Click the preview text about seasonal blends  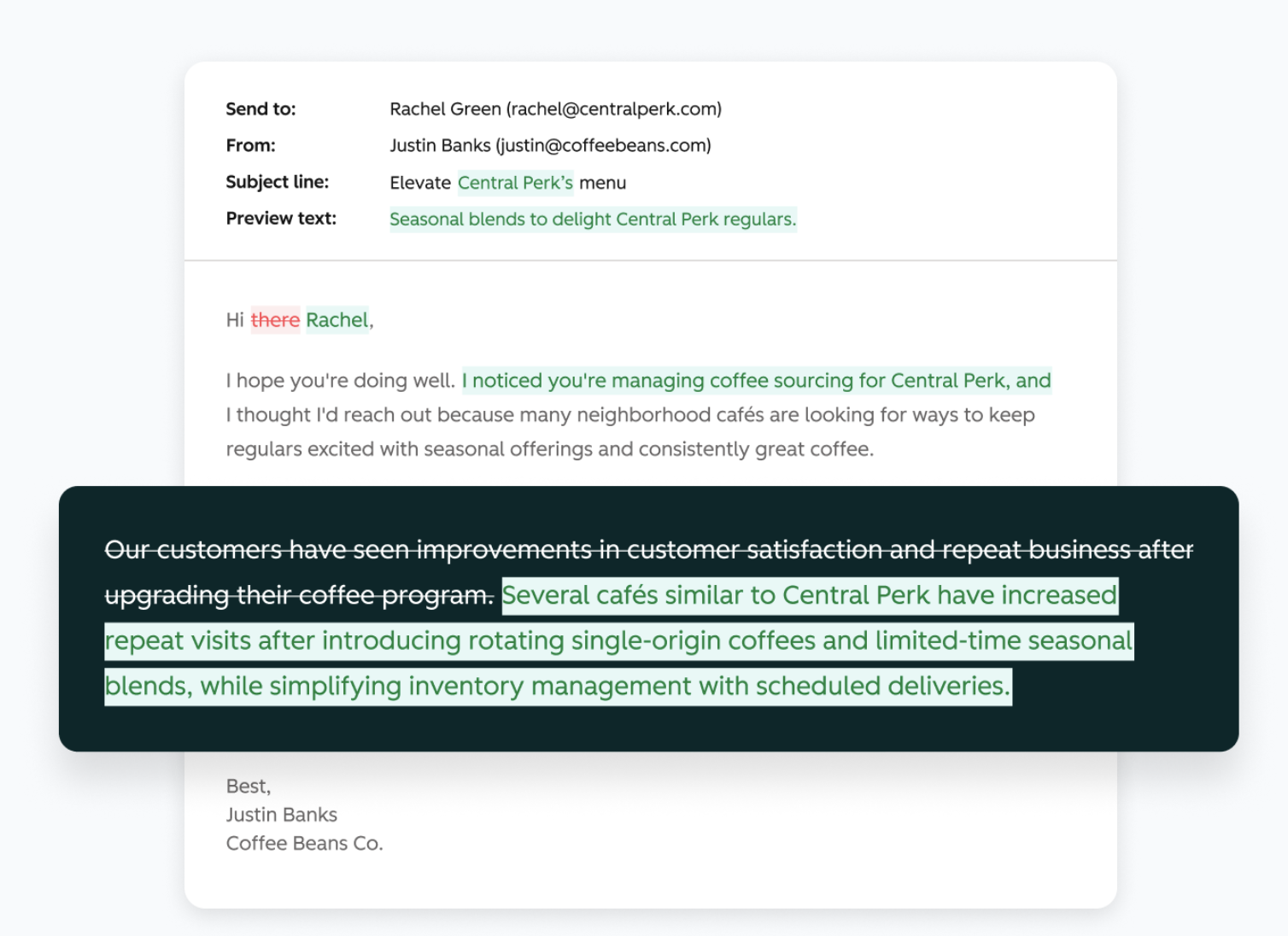pos(593,219)
